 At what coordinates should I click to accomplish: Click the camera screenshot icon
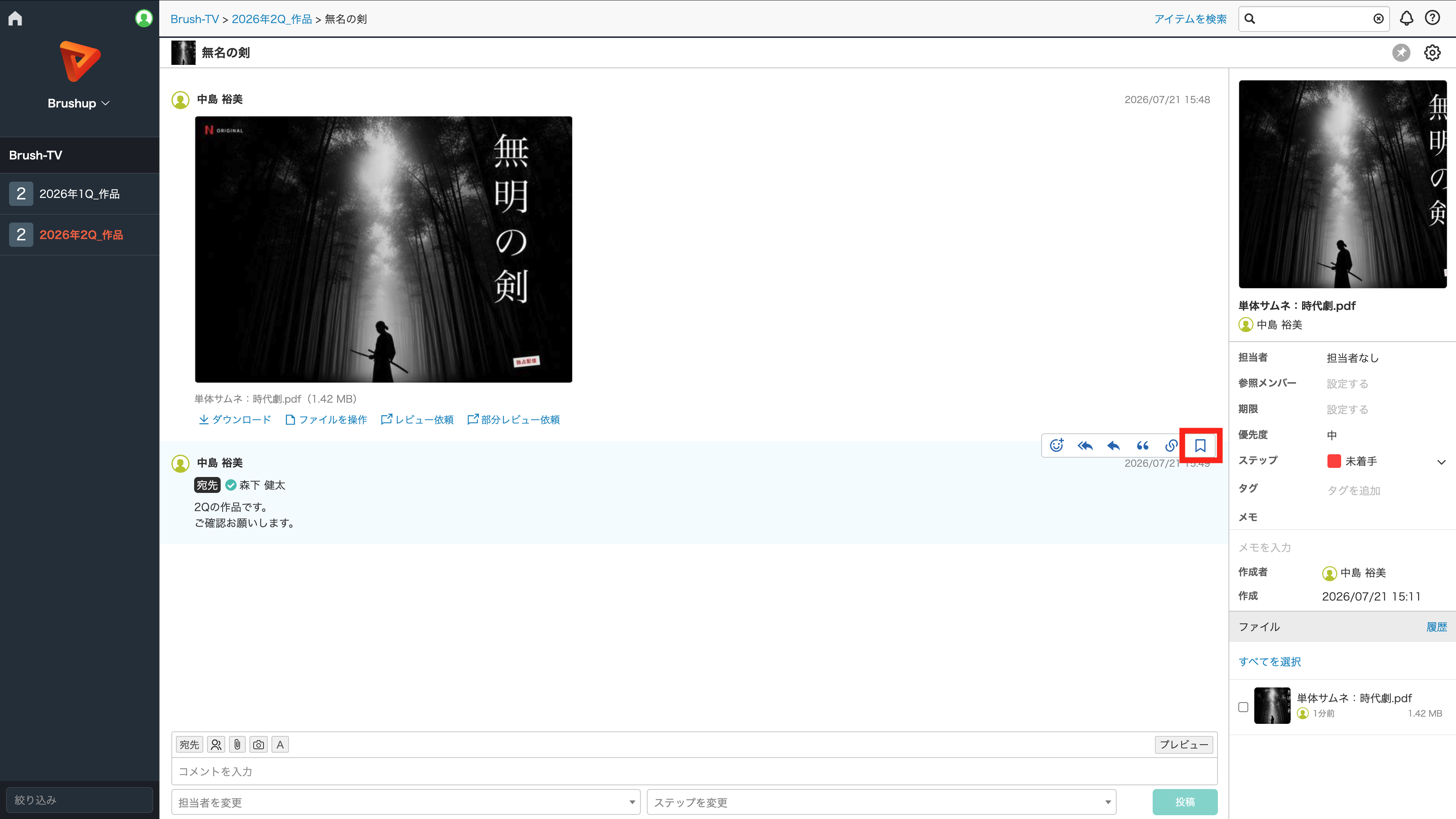pyautogui.click(x=258, y=744)
